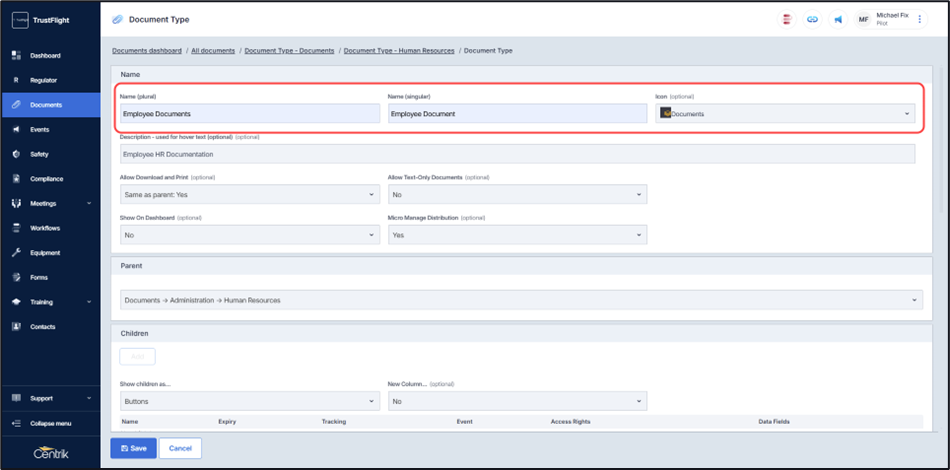Open Allow Download and Print dropdown
950x470 pixels.
249,195
